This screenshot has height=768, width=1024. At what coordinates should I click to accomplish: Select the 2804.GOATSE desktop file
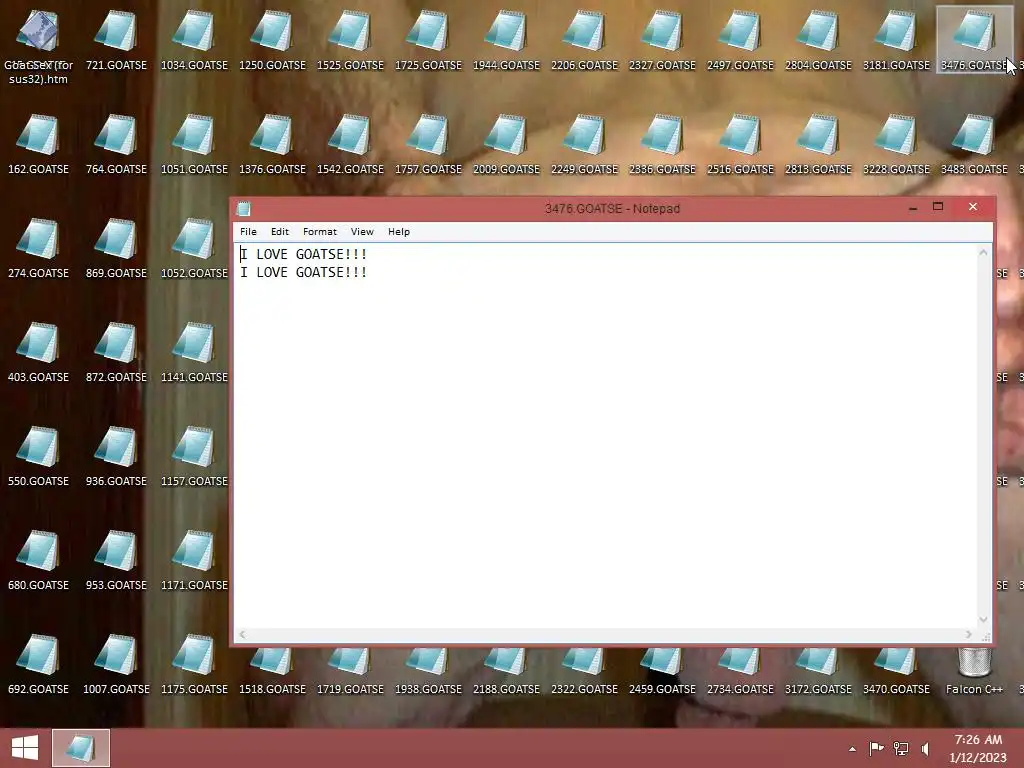[x=818, y=40]
